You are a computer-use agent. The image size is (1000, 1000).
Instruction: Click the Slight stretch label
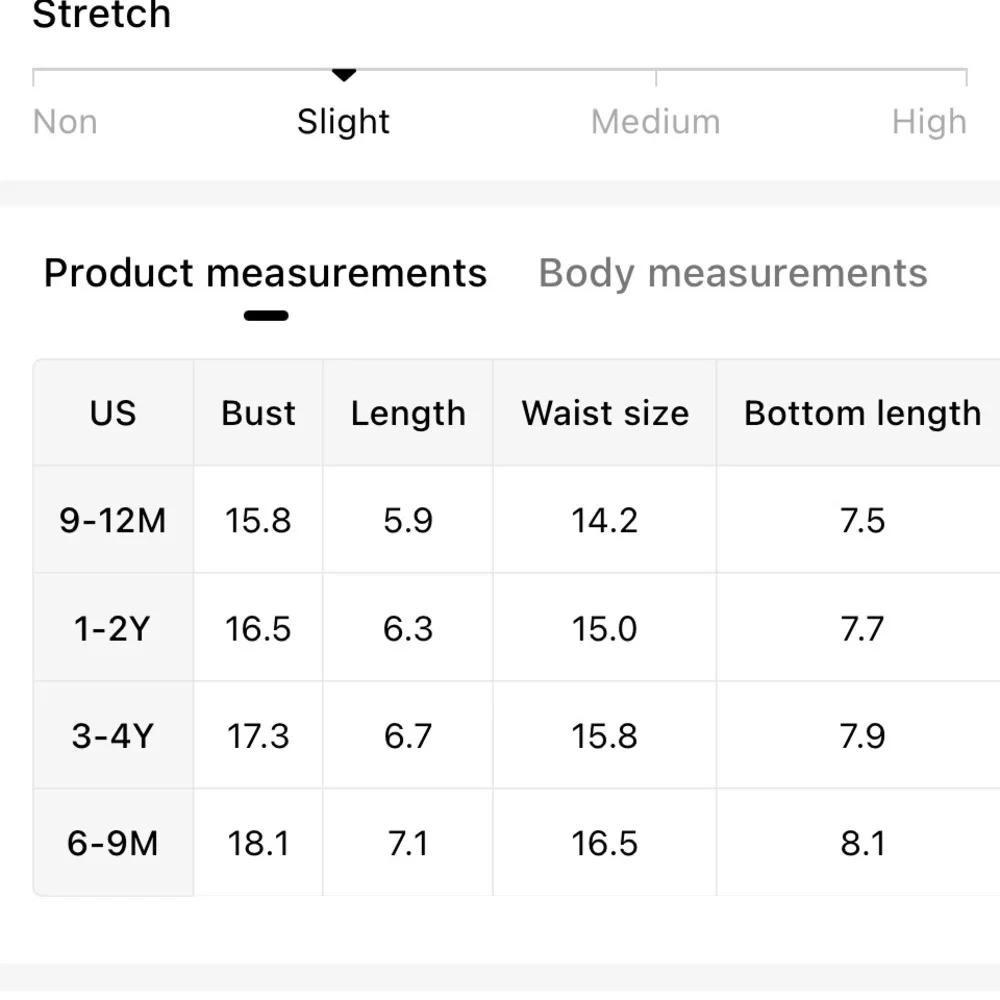[x=343, y=121]
